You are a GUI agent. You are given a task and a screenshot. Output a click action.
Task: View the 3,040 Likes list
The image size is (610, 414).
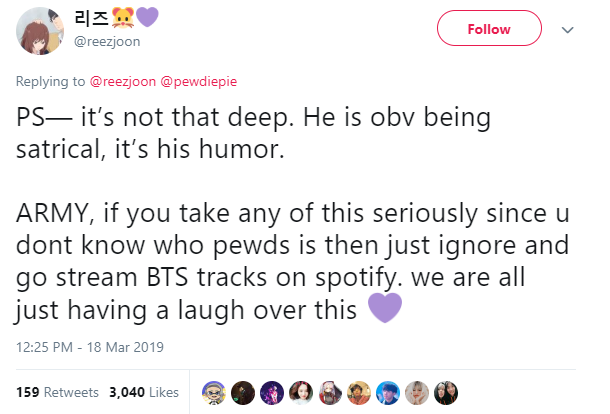point(143,392)
